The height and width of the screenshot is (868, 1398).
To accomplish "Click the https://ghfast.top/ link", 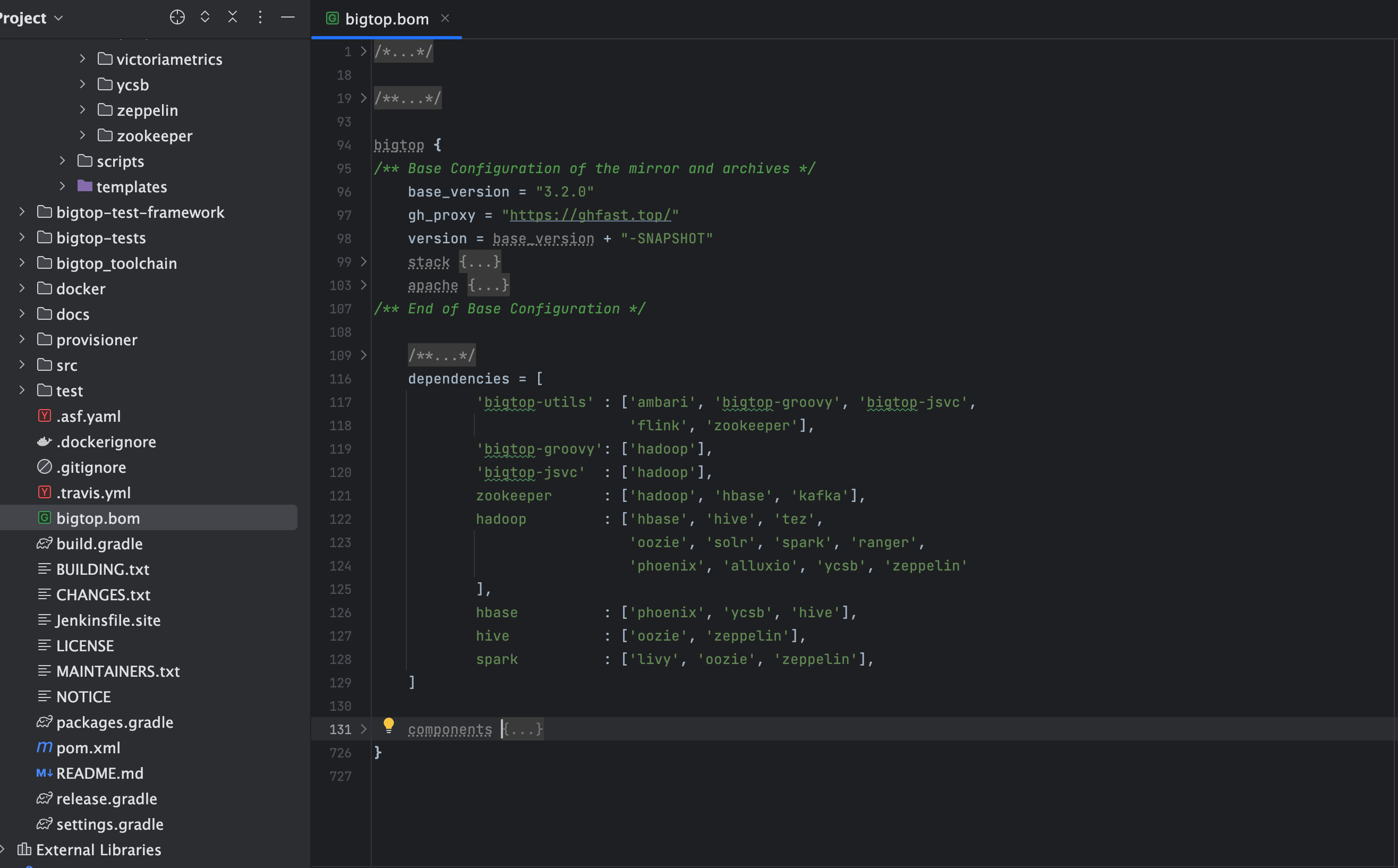I will pyautogui.click(x=590, y=215).
